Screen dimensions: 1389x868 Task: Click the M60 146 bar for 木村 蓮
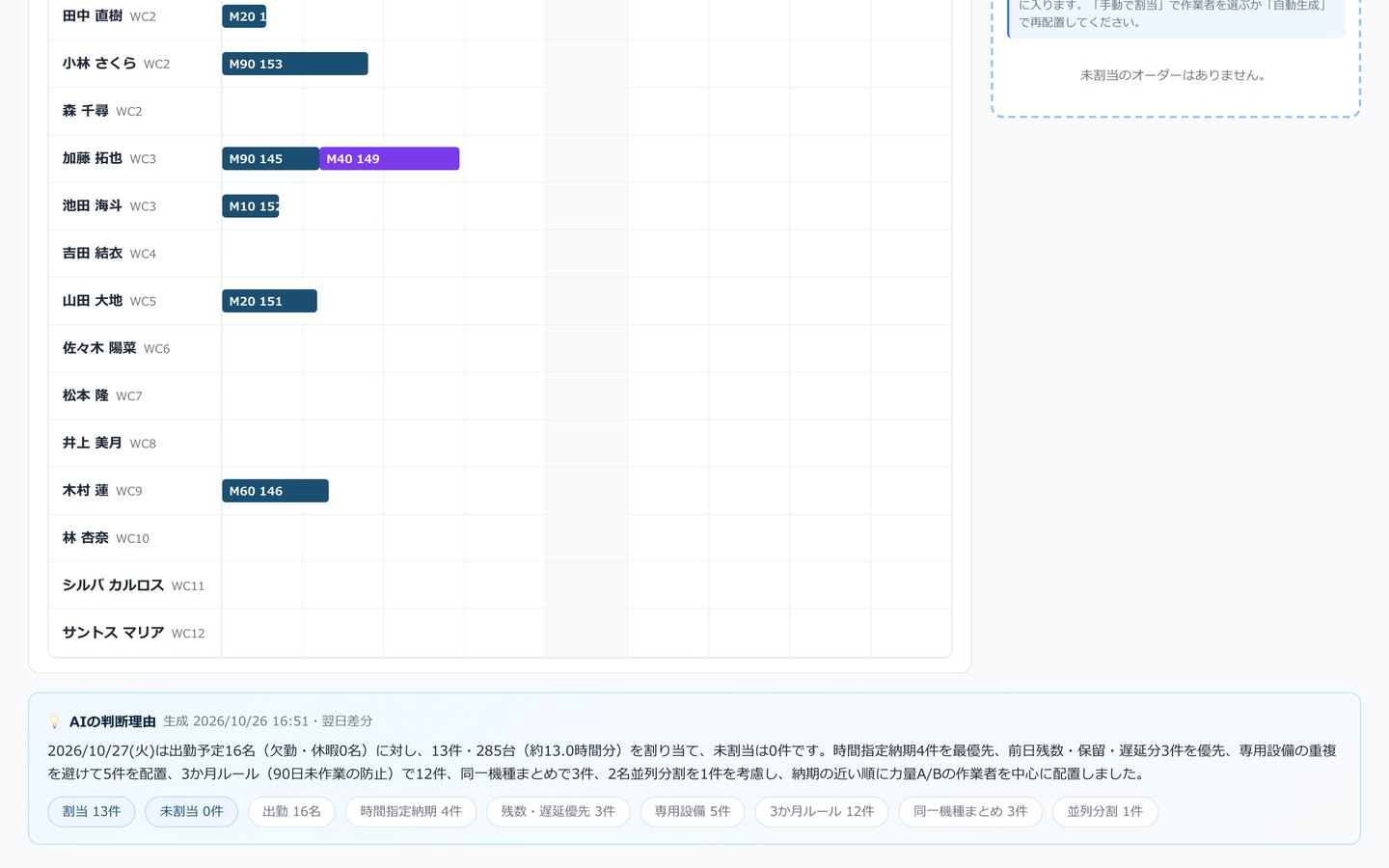click(275, 491)
